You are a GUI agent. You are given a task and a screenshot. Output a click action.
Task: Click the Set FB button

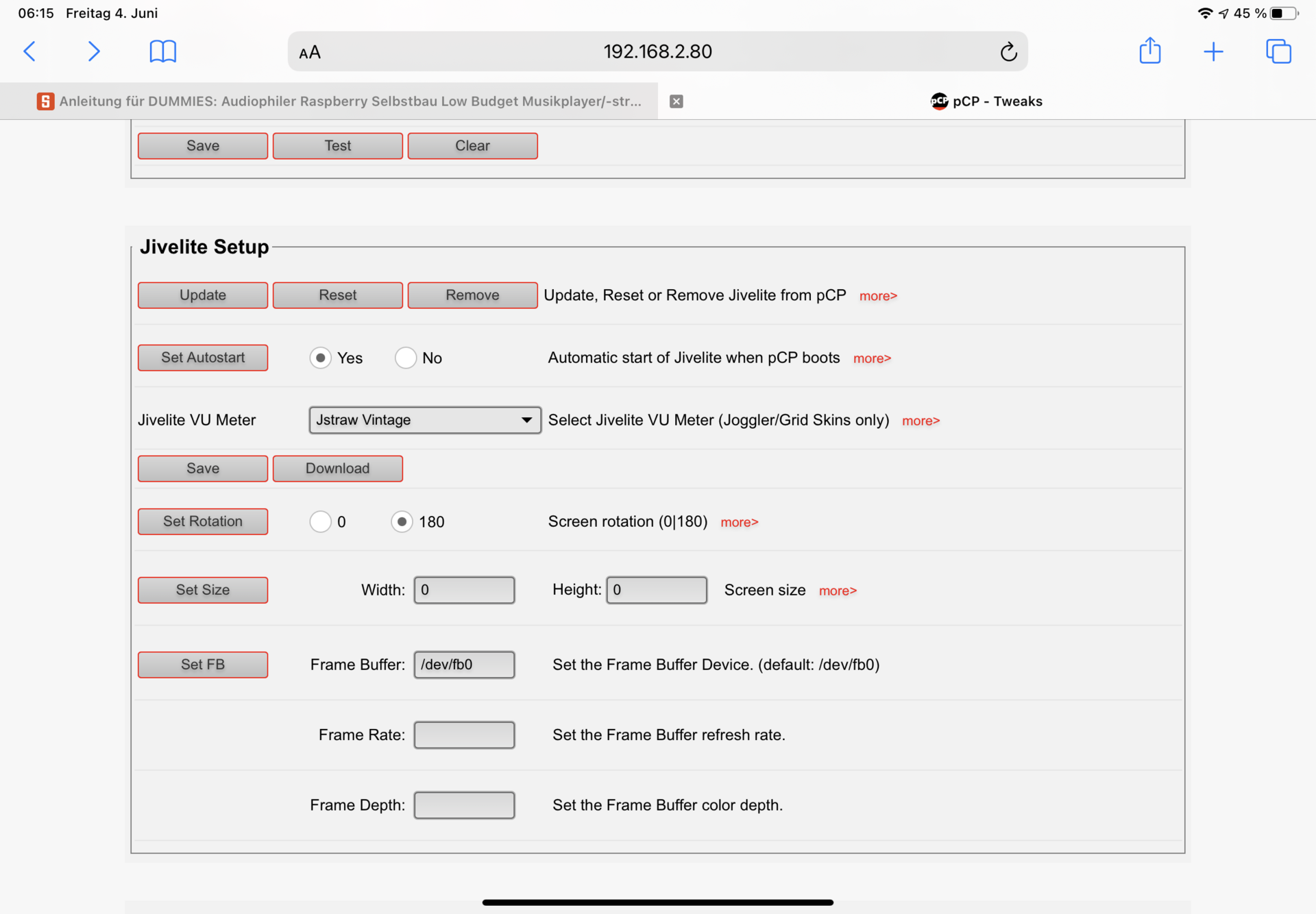click(x=203, y=665)
